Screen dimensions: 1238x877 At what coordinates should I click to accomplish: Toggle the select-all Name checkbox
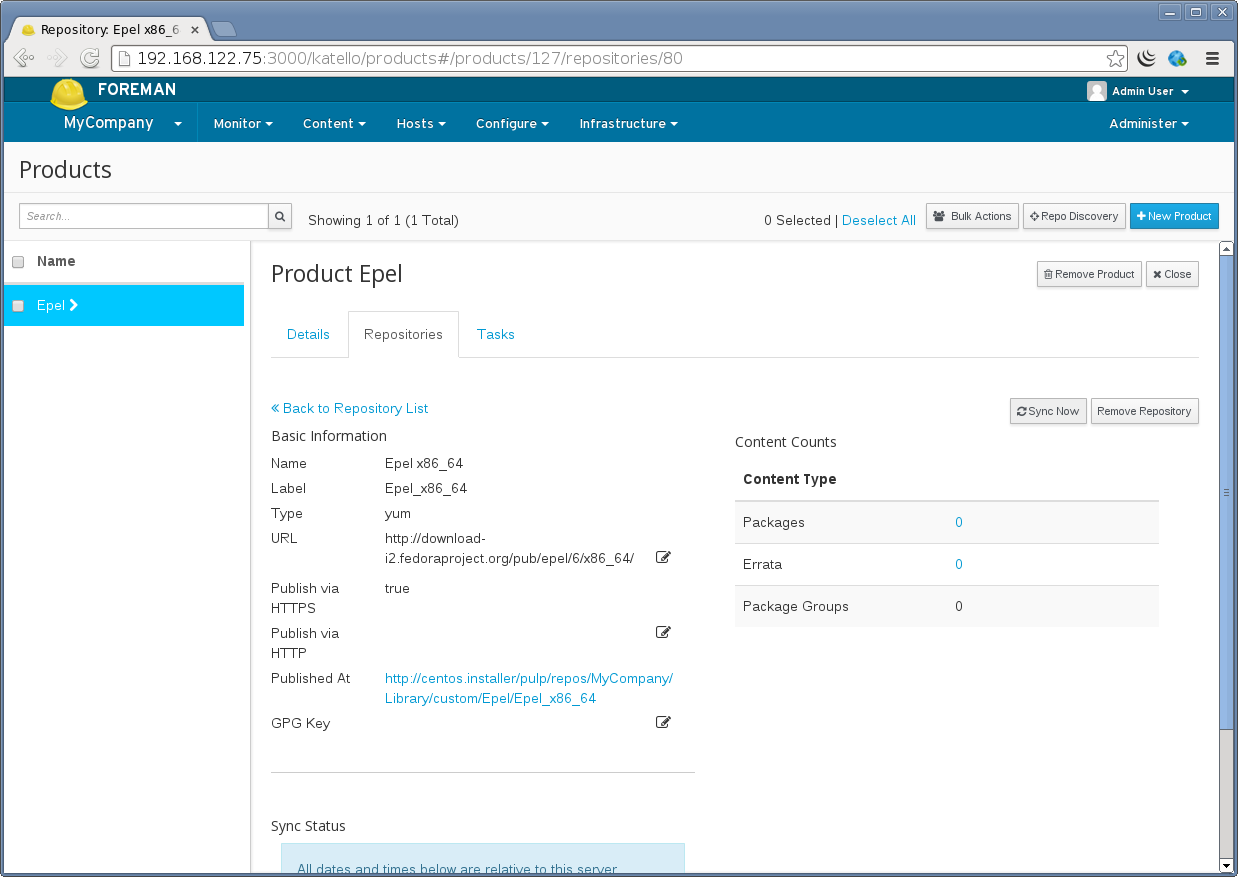pos(18,262)
